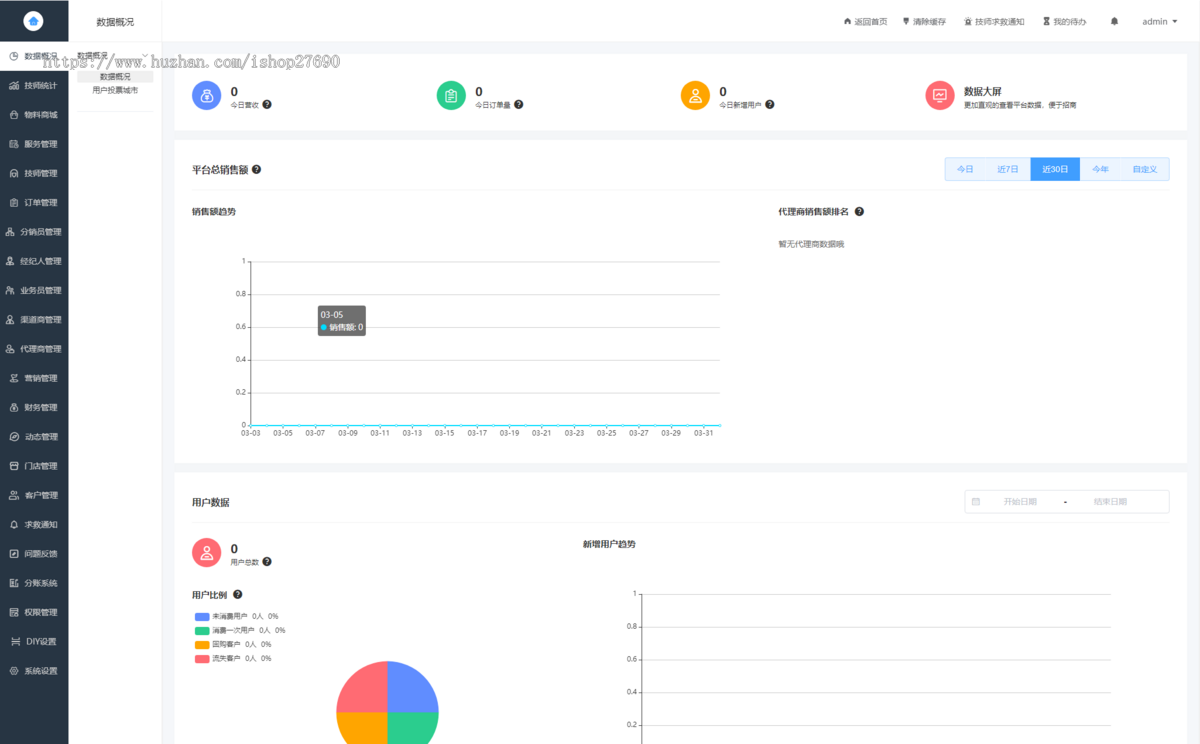1200x744 pixels.
Task: Select the 近7日 time range tab
Action: [1008, 169]
